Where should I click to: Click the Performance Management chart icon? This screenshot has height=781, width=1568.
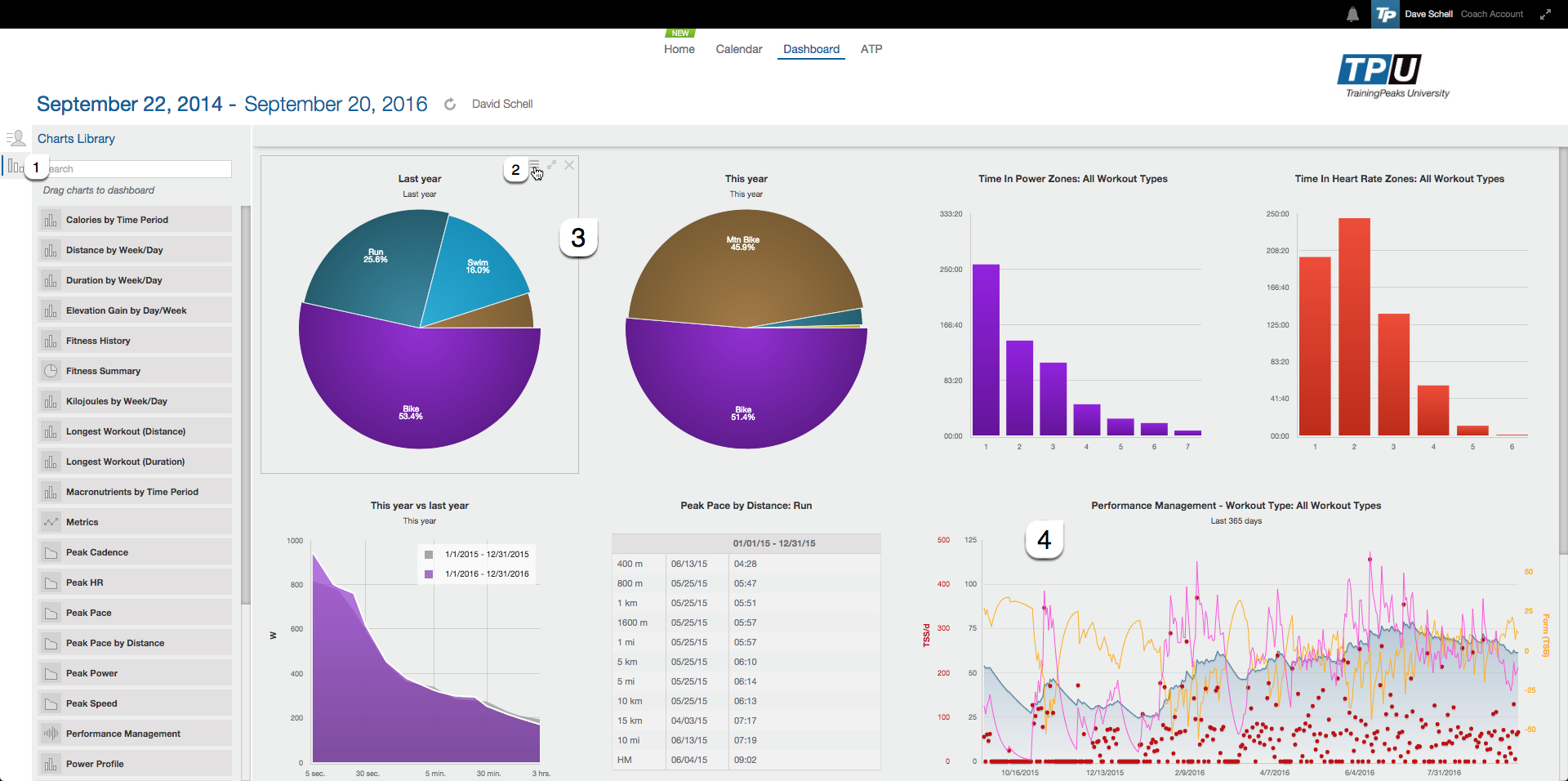pos(51,734)
